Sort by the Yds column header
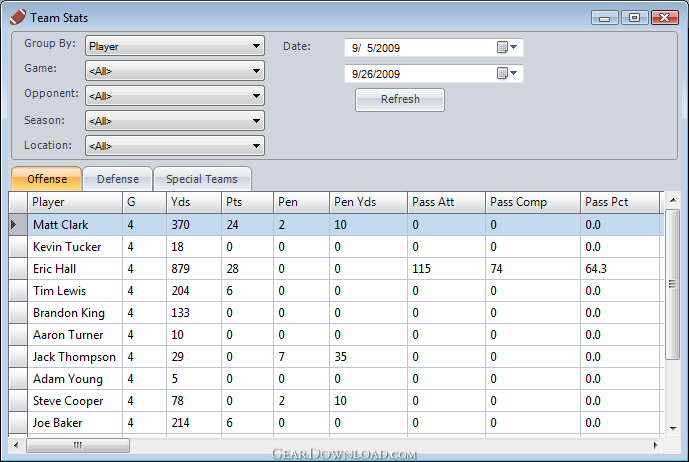Screen dimensions: 689x462 tap(194, 202)
